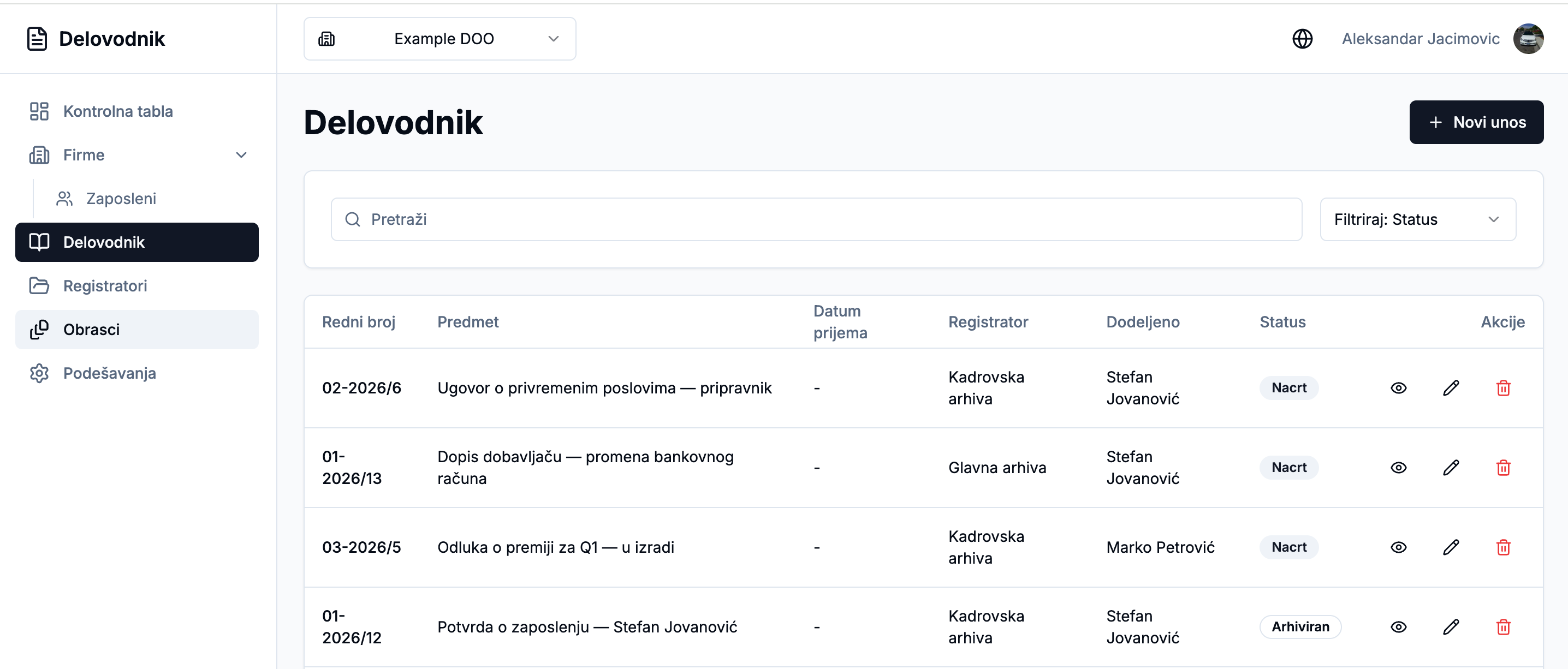
Task: View entry 02-2026/6 with the eye icon
Action: tap(1398, 388)
